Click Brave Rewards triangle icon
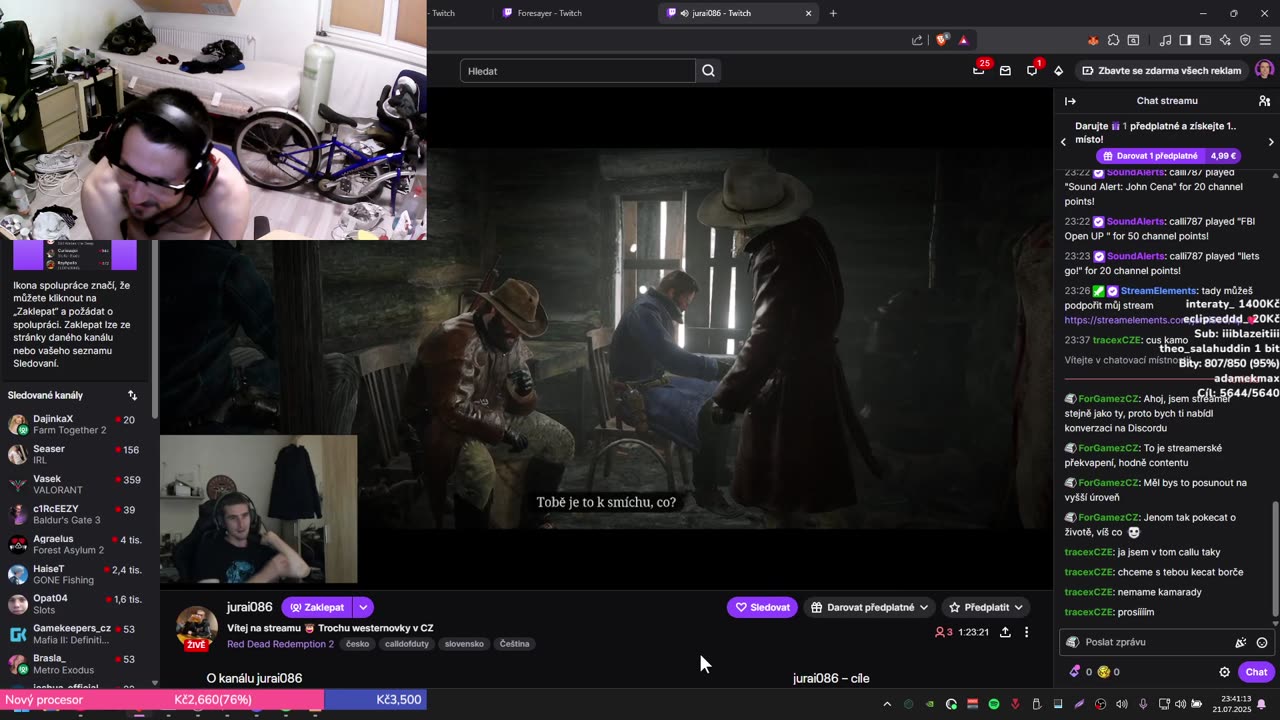Screen dimensions: 1280x720 pyautogui.click(x=963, y=40)
